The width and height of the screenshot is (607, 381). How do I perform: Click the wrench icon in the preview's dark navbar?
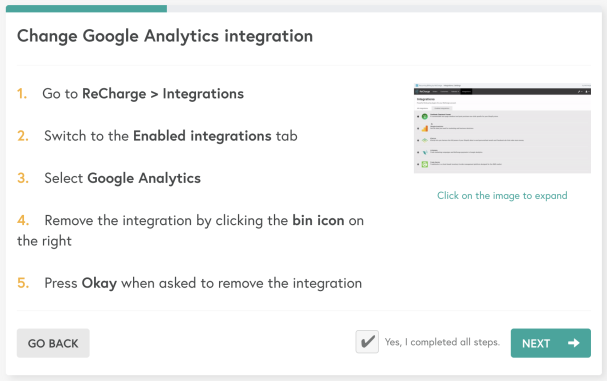[x=579, y=92]
